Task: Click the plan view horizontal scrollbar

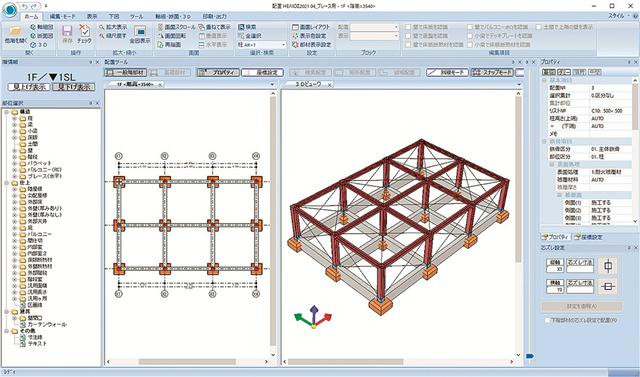Action: 187,362
